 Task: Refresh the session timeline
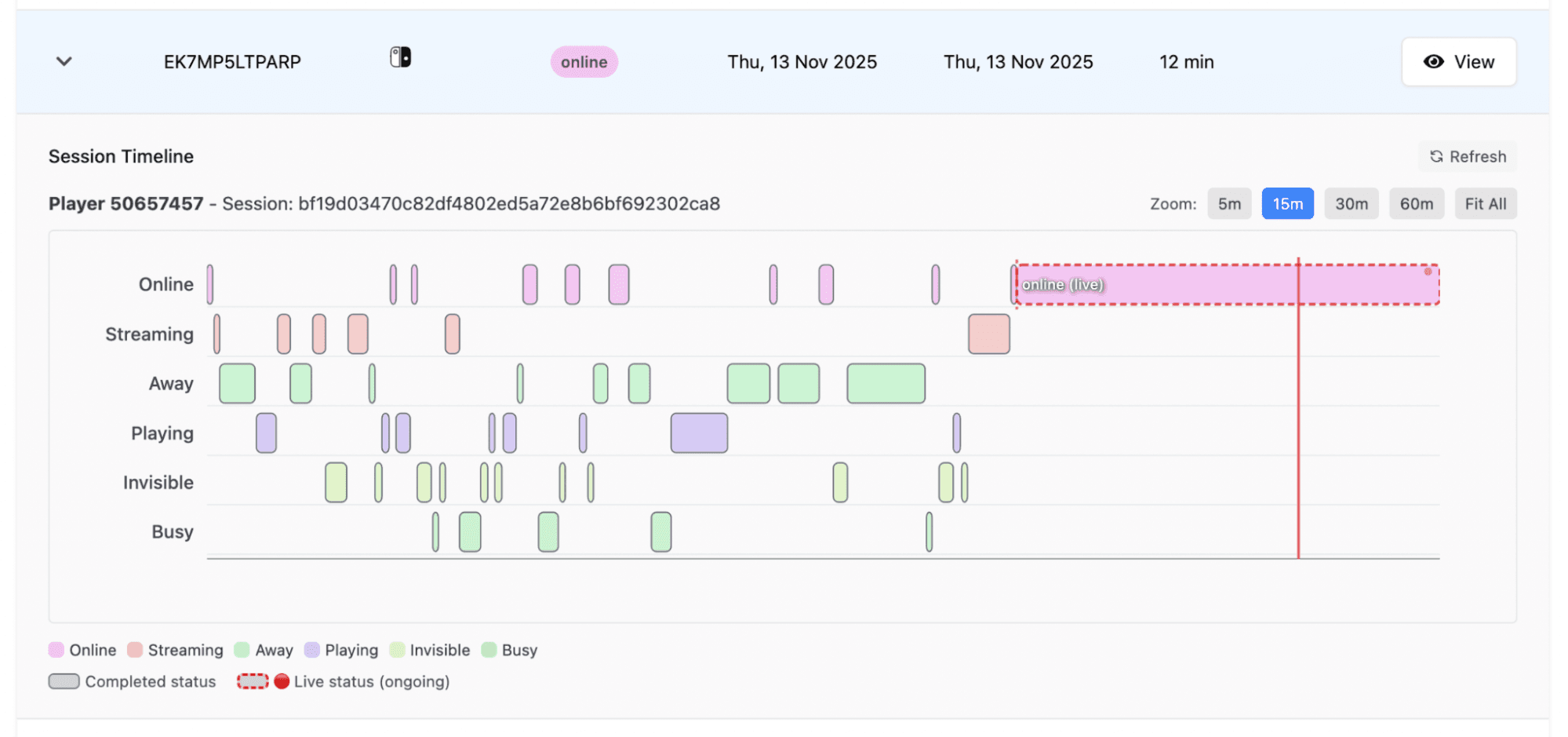pyautogui.click(x=1467, y=156)
